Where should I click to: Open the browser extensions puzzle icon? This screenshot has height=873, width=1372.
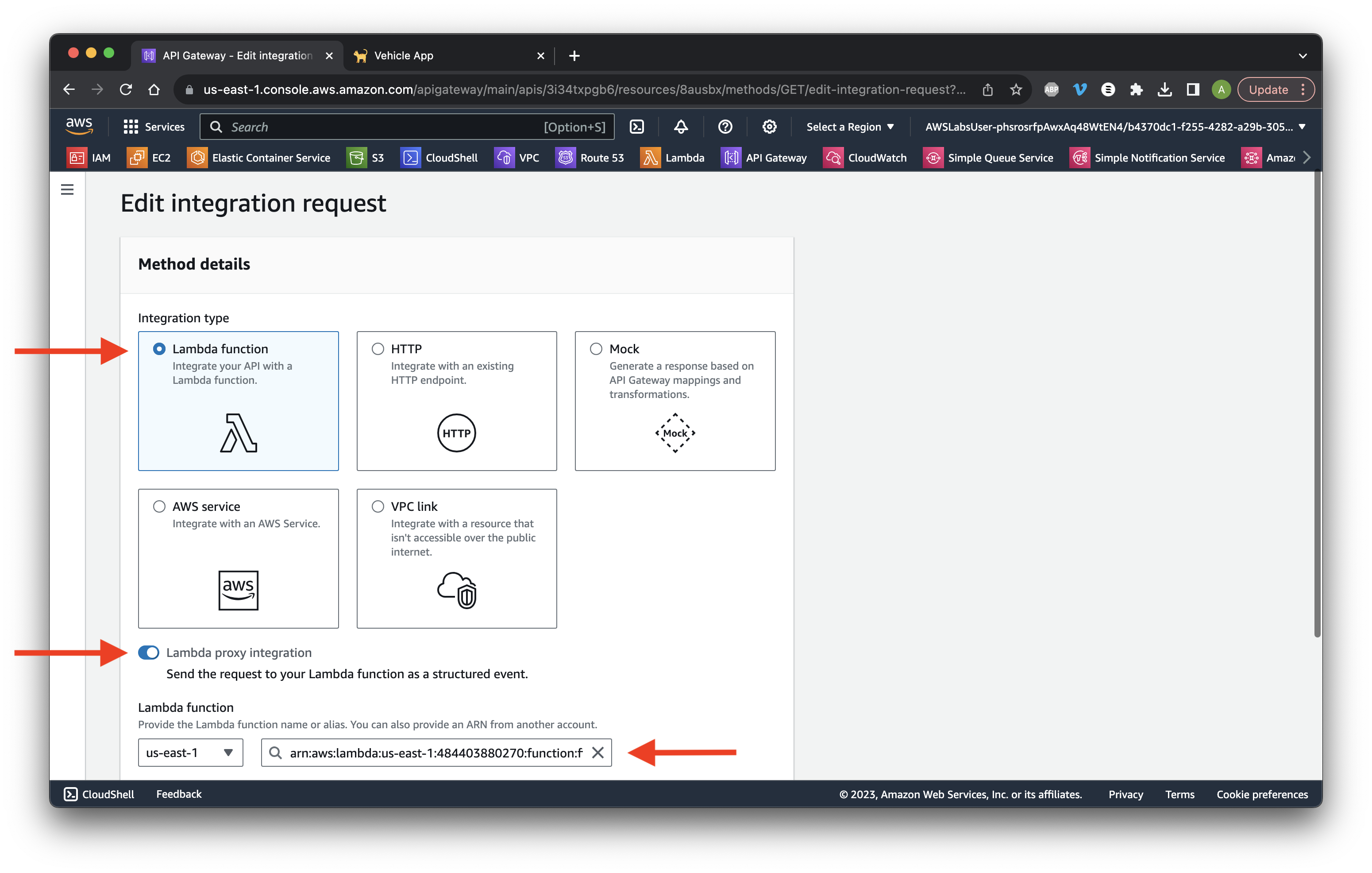[x=1136, y=89]
